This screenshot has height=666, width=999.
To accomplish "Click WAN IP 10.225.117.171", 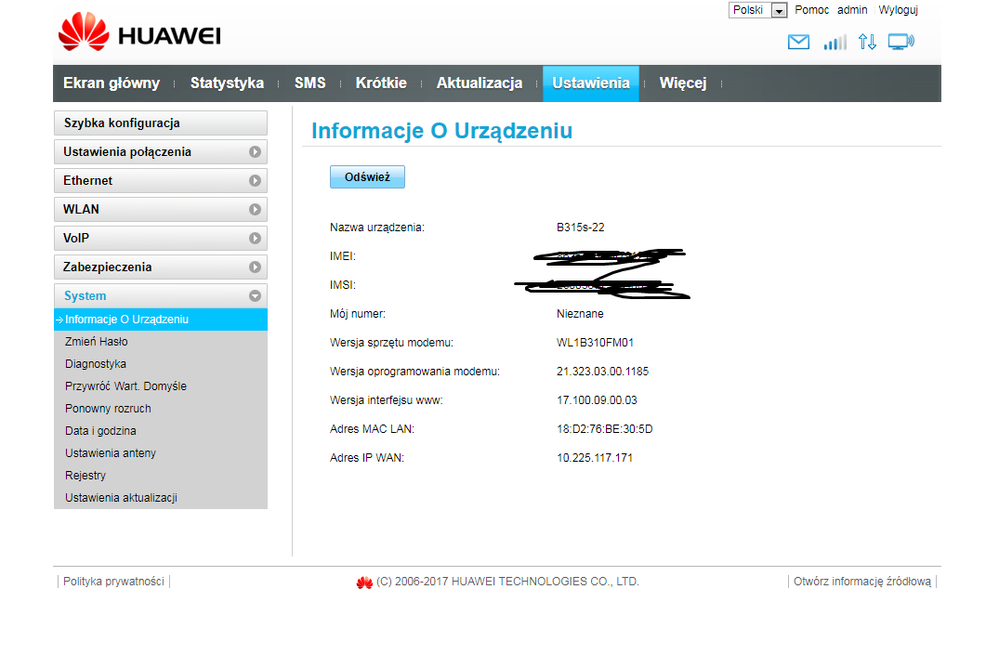I will tap(595, 458).
